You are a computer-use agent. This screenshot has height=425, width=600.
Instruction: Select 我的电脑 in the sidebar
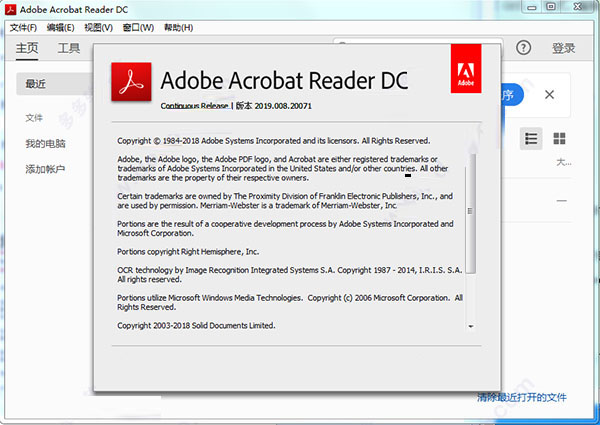tap(46, 144)
